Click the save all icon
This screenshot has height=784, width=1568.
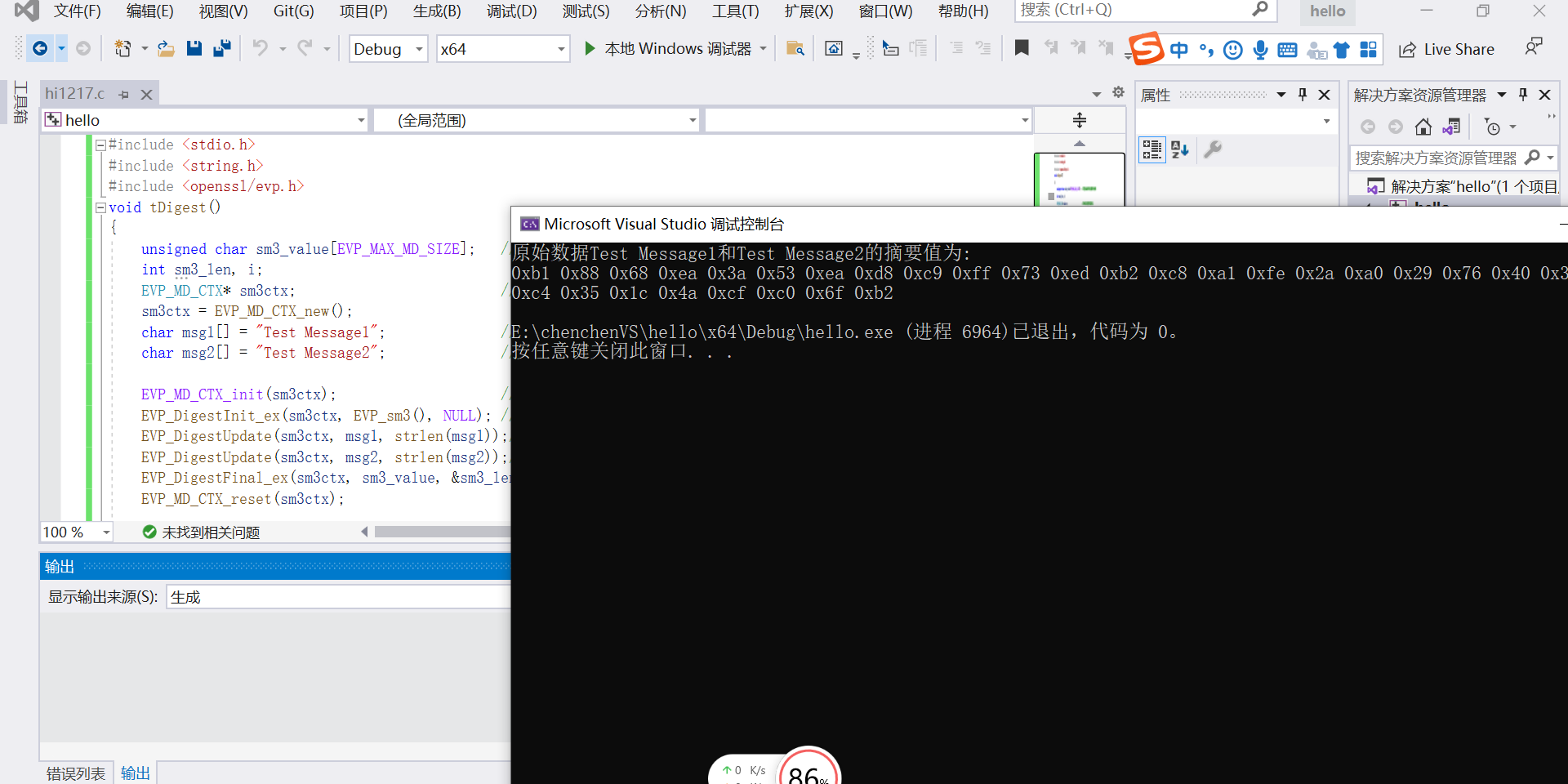pyautogui.click(x=221, y=49)
